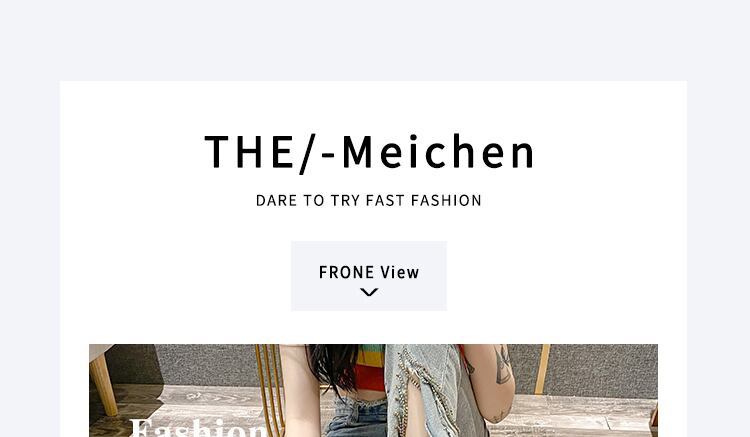Screen dimensions: 750x437
Task: Open the fashion model banner photo
Action: [373, 391]
